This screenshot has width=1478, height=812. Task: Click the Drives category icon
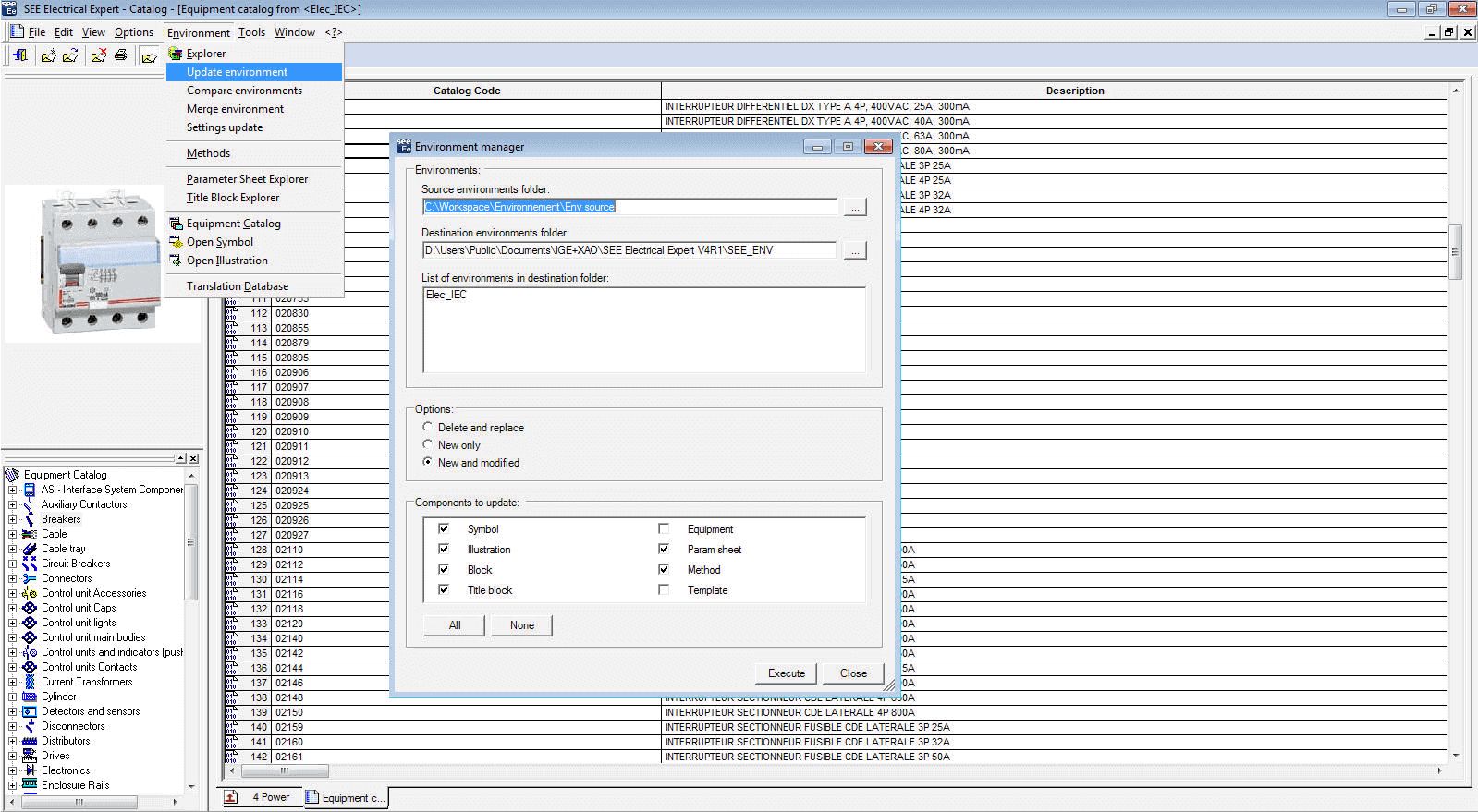30,756
